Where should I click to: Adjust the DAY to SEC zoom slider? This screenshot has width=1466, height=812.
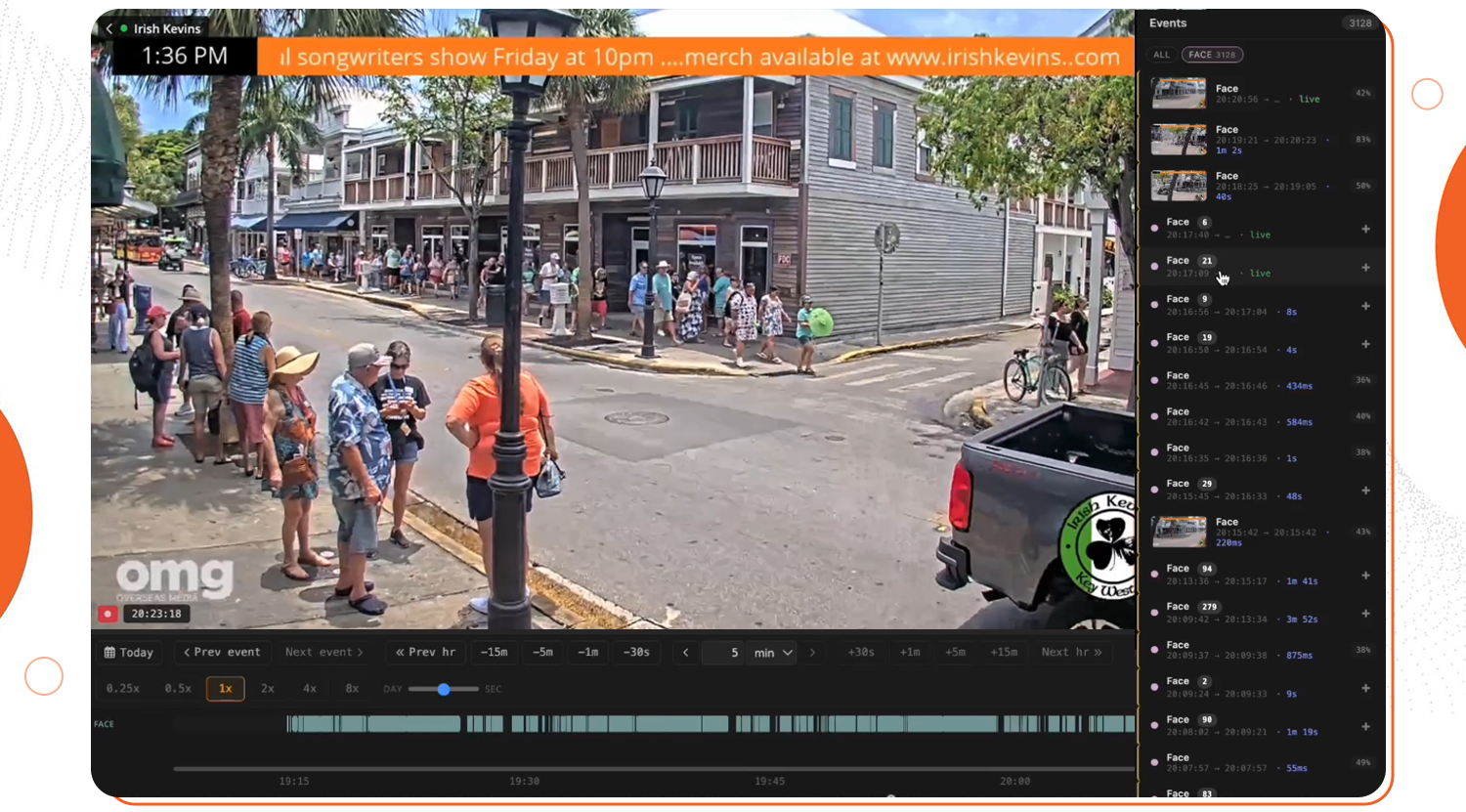click(x=444, y=689)
